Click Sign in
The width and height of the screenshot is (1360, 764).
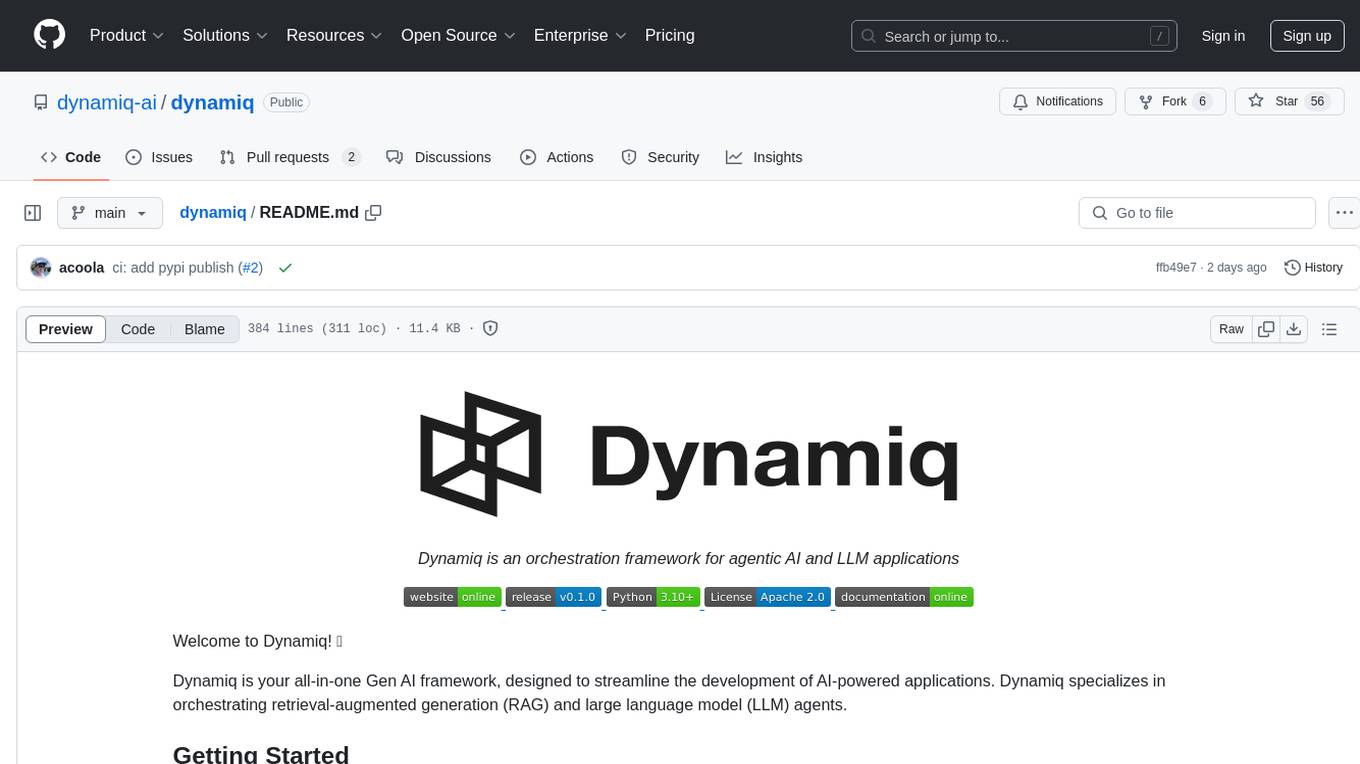[x=1223, y=35]
